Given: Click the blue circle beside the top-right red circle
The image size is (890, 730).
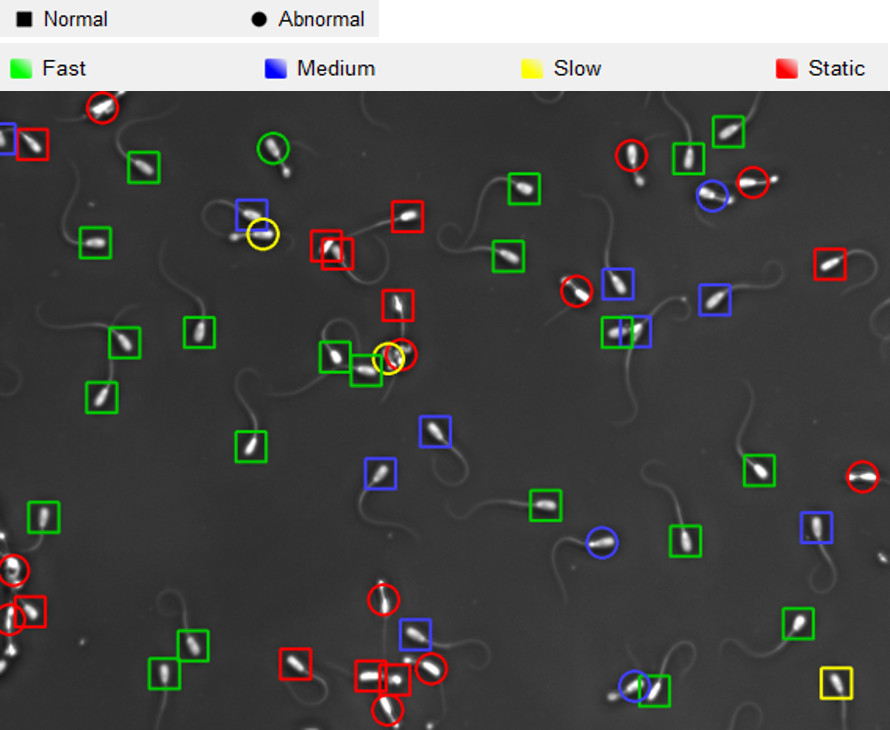Looking at the screenshot, I should click(x=712, y=196).
